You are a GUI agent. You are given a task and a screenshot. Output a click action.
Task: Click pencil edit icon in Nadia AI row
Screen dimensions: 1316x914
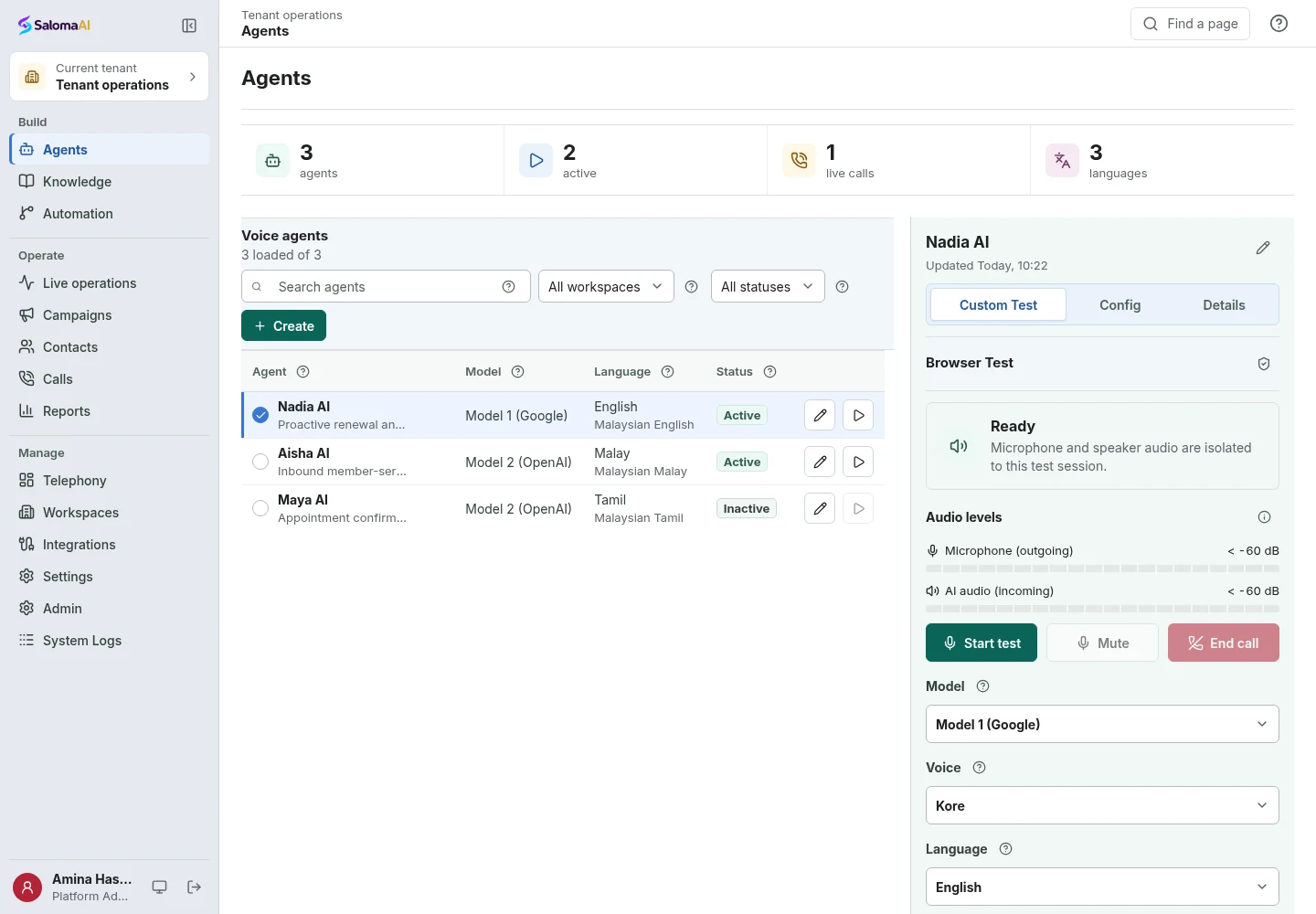820,415
